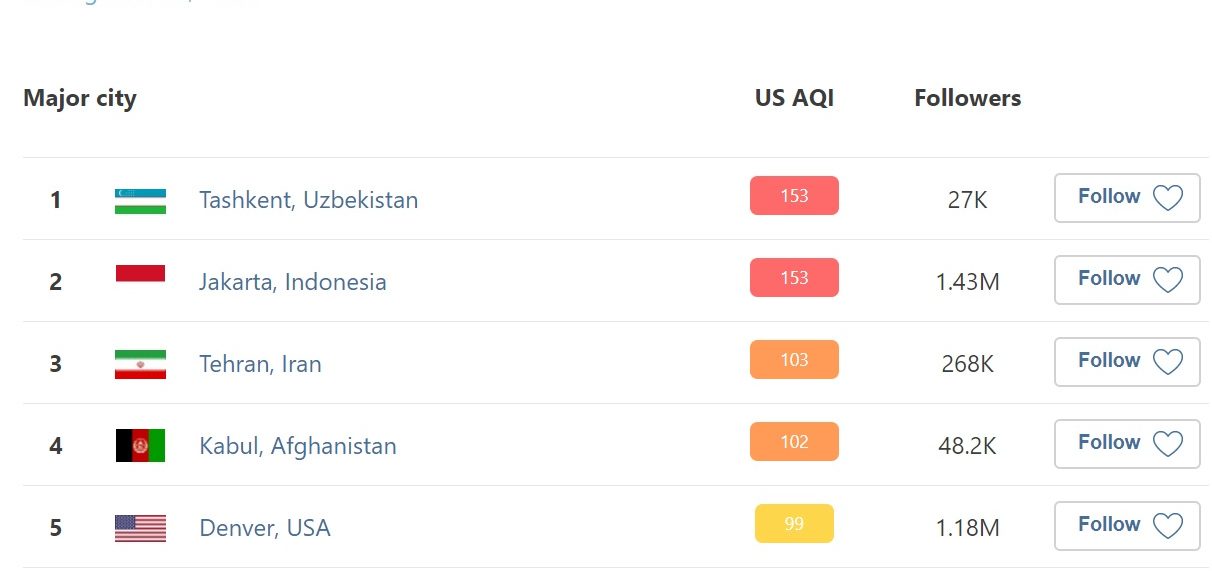Follow Kabul using its Follow button
Image resolution: width=1212 pixels, height=580 pixels.
(1127, 443)
